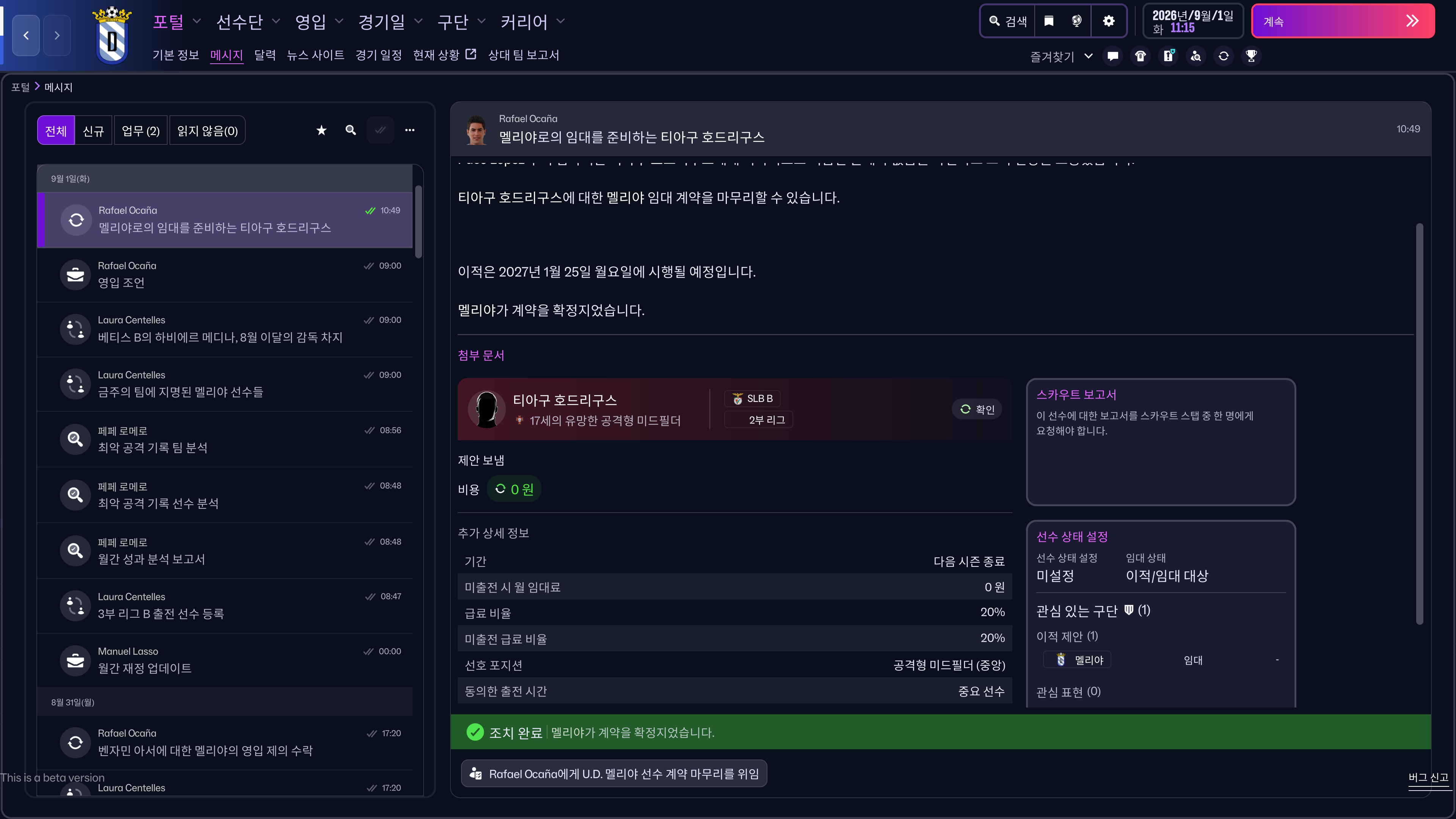
Task: Select the 읽지 않음(0) filter
Action: (207, 131)
